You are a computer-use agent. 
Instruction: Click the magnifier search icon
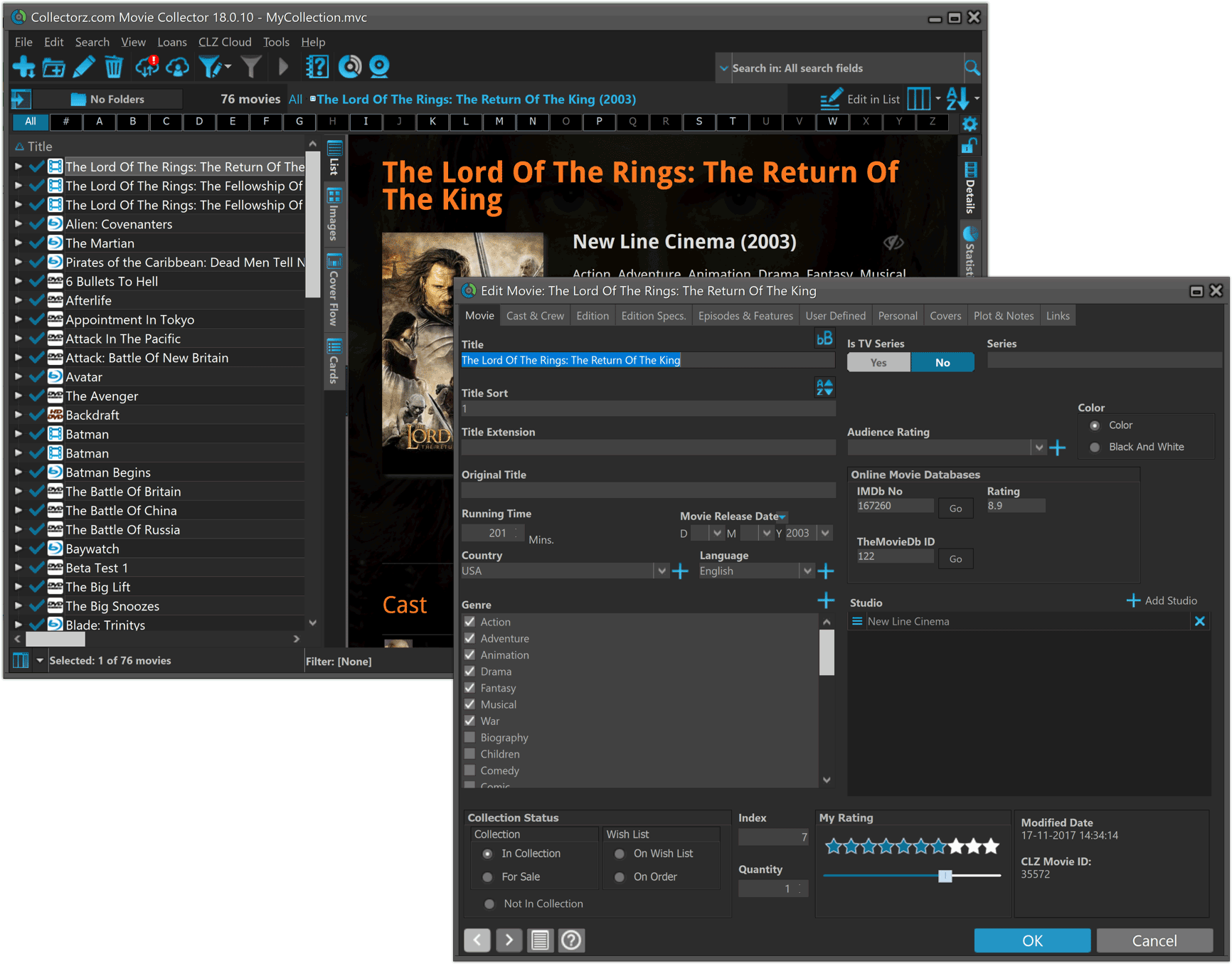point(972,68)
